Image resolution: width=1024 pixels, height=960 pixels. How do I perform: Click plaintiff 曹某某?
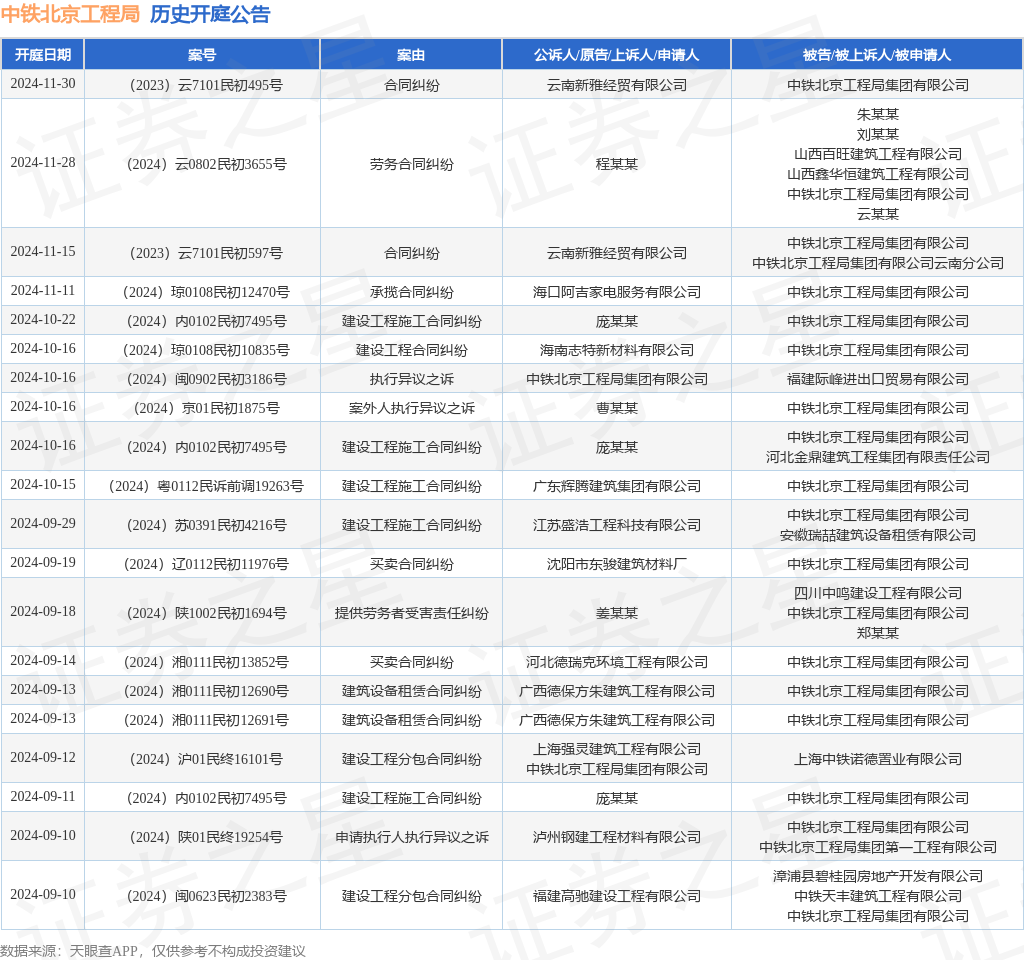tap(616, 409)
